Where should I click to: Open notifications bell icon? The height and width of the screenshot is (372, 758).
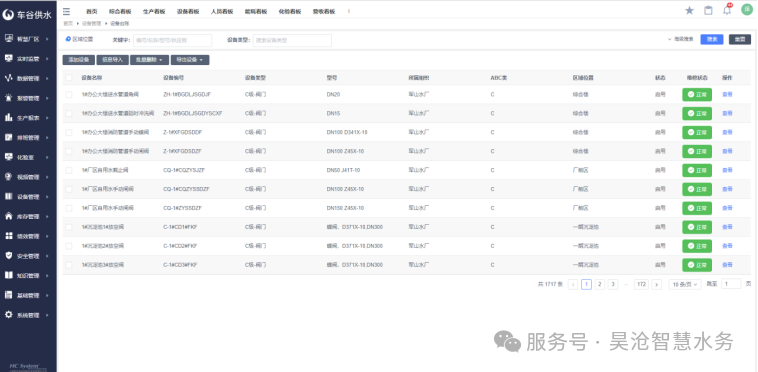pos(727,10)
